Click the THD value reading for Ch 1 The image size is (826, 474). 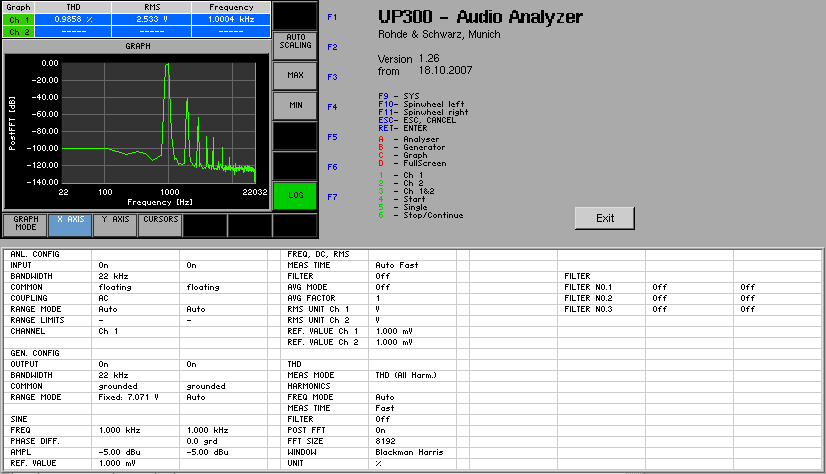point(73,19)
